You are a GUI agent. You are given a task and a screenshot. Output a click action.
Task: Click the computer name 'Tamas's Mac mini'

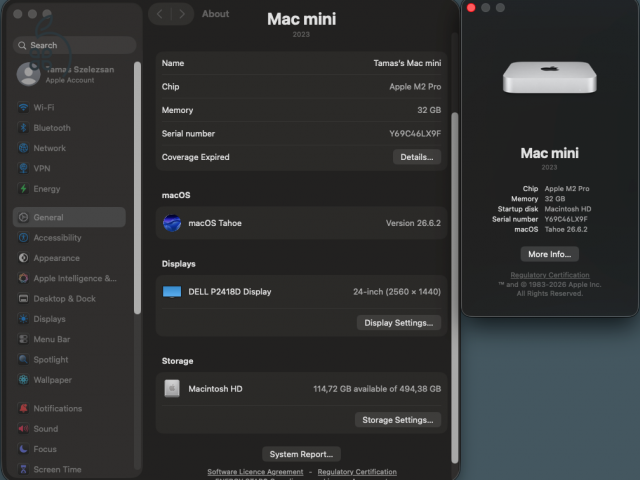point(407,63)
